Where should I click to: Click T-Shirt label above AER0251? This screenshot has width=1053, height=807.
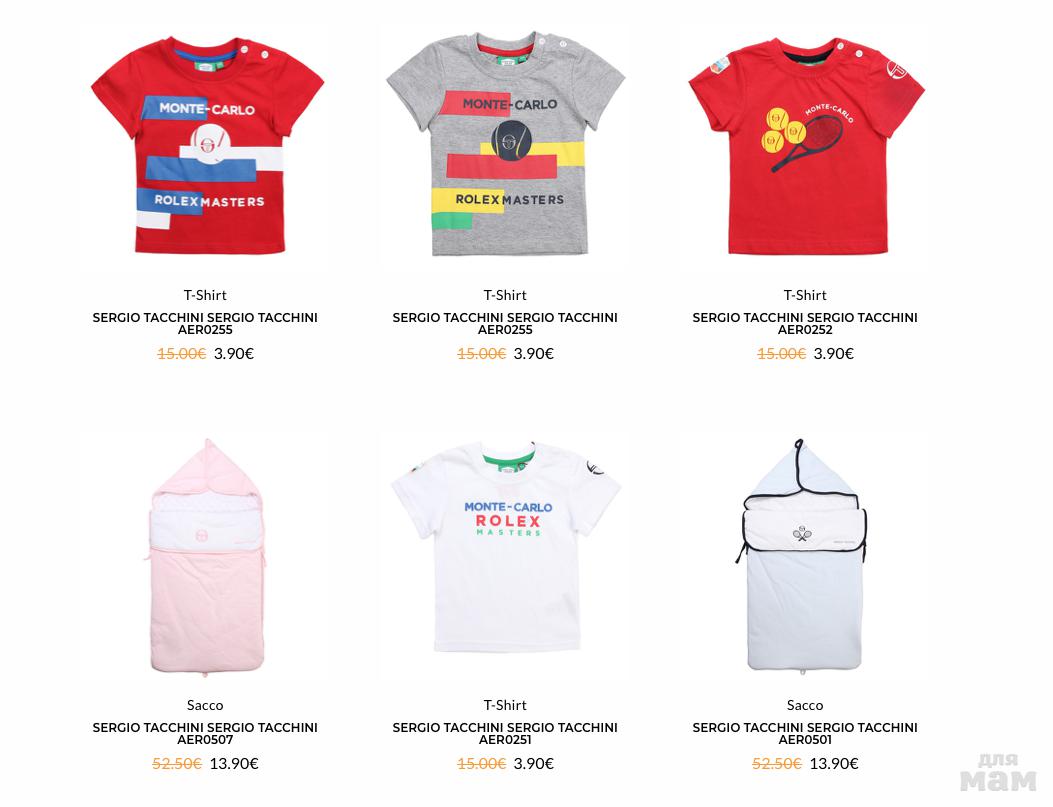(505, 705)
